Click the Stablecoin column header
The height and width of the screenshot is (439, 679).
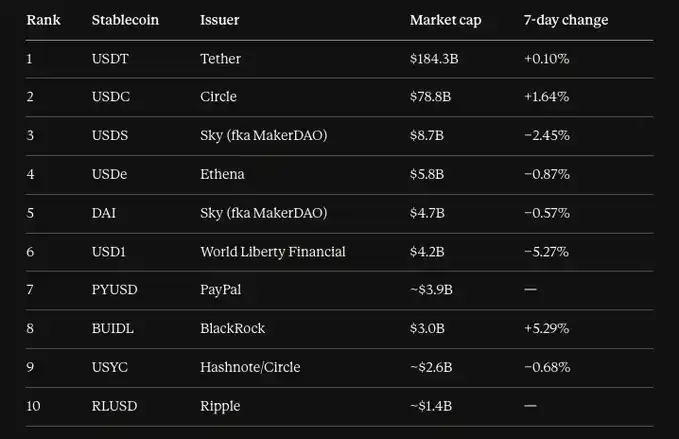tap(125, 20)
